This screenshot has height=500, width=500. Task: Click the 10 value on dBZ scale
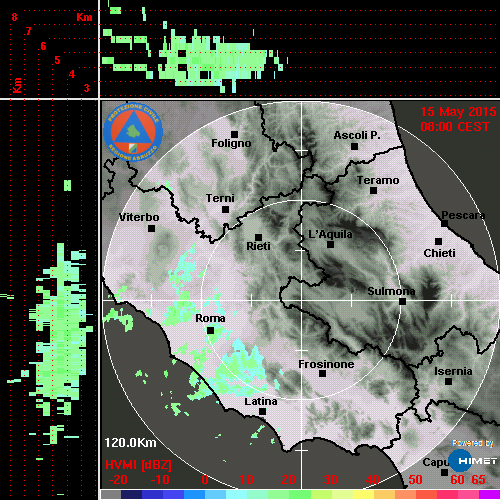246,480
